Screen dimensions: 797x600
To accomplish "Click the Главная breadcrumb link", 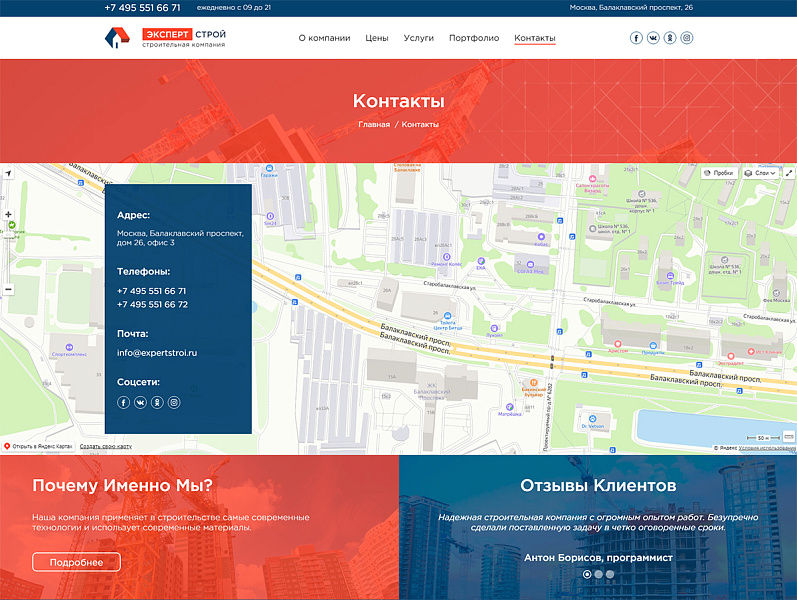I will point(374,124).
